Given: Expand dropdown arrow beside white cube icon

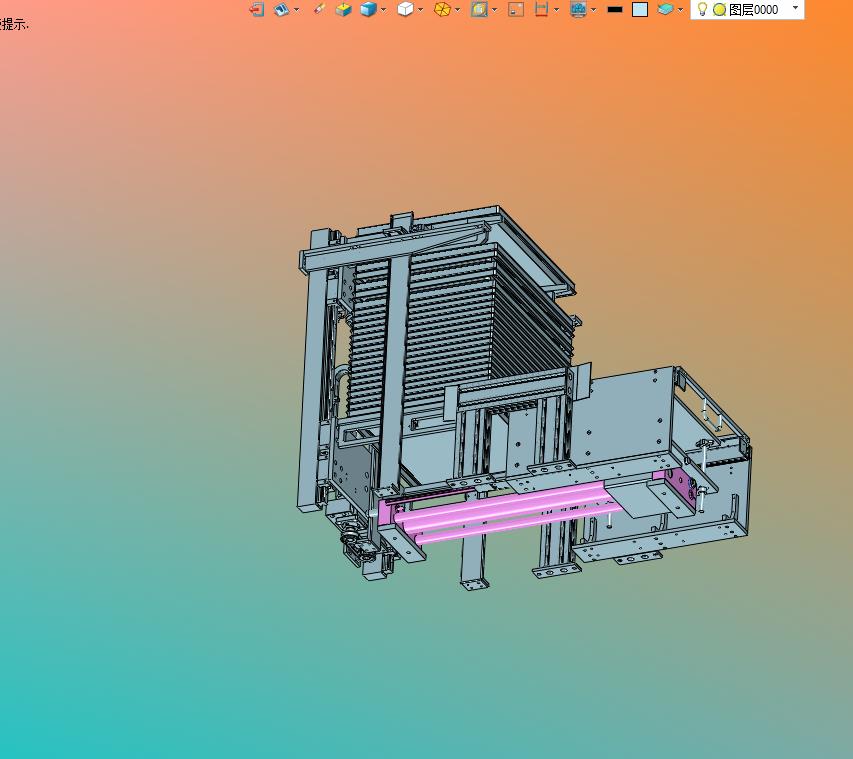Looking at the screenshot, I should pyautogui.click(x=421, y=10).
